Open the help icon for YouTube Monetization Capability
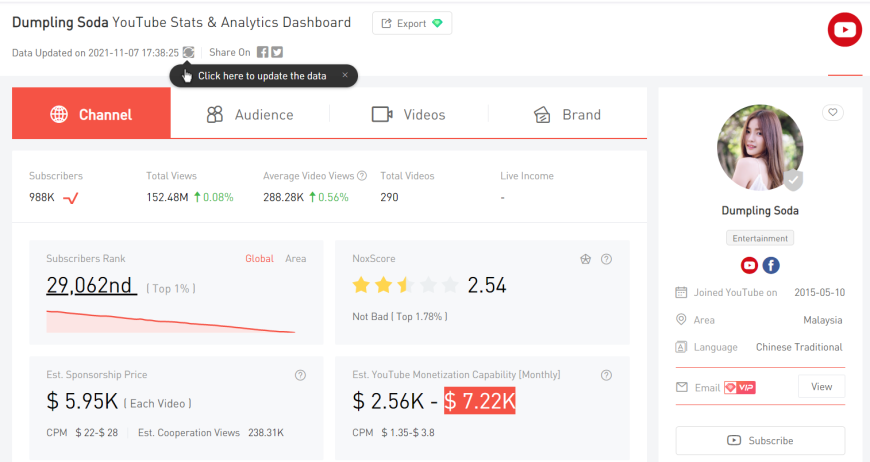870x462 pixels. coord(606,375)
